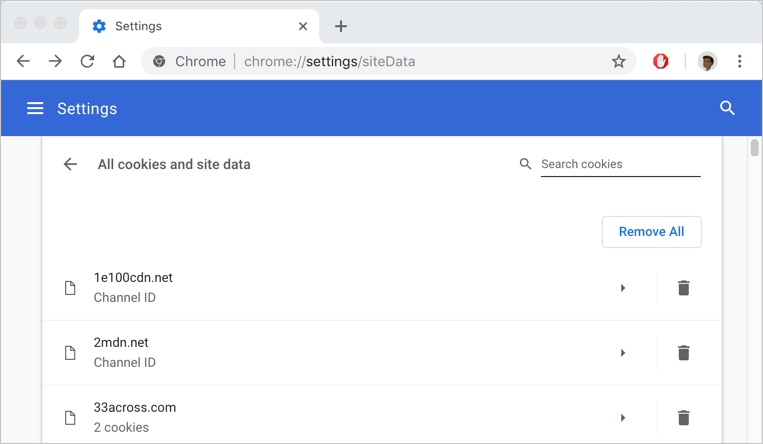Viewport: 763px width, 444px height.
Task: Bookmark this page with the star icon
Action: point(618,61)
